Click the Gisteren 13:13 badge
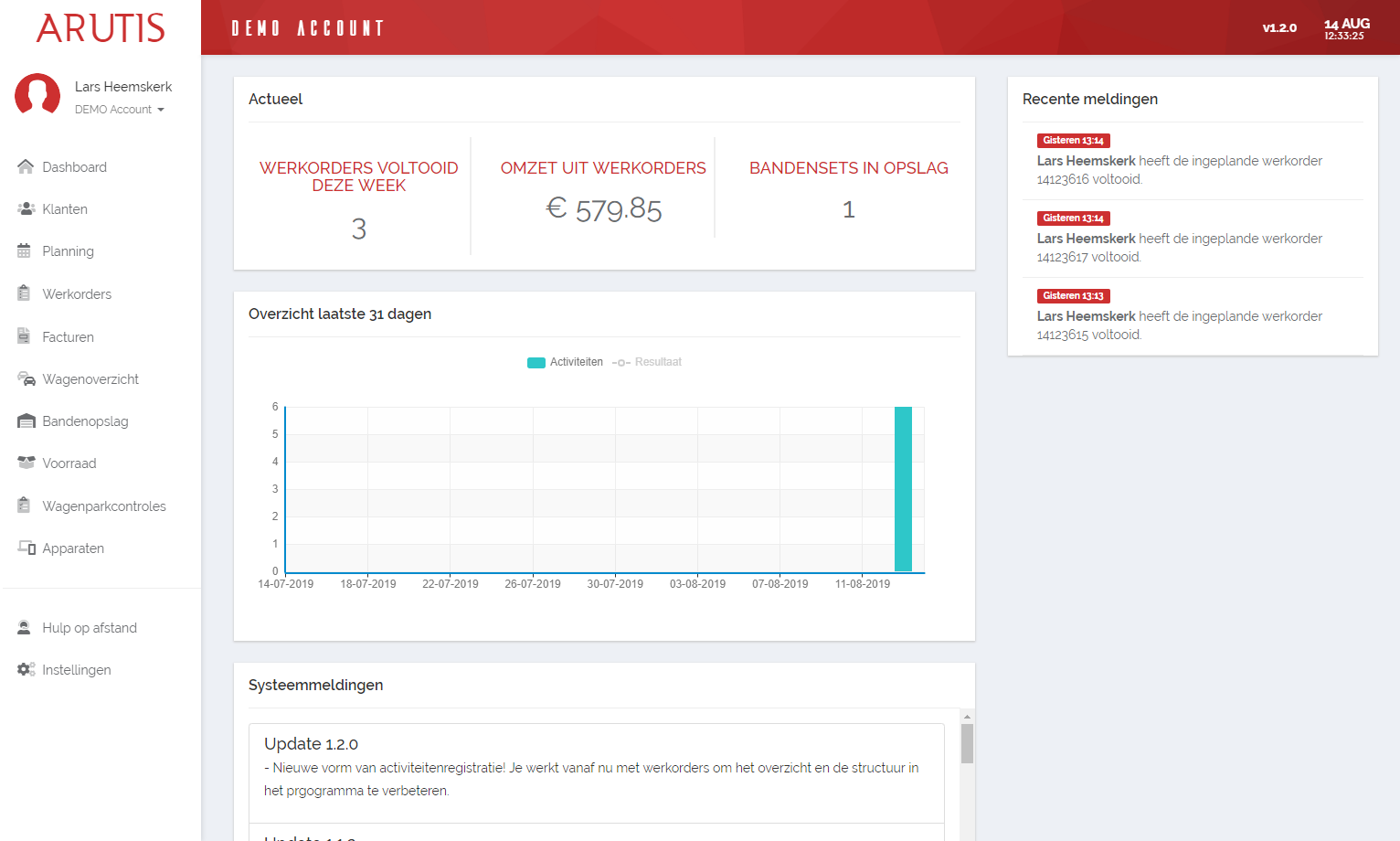1400x841 pixels. [x=1074, y=296]
